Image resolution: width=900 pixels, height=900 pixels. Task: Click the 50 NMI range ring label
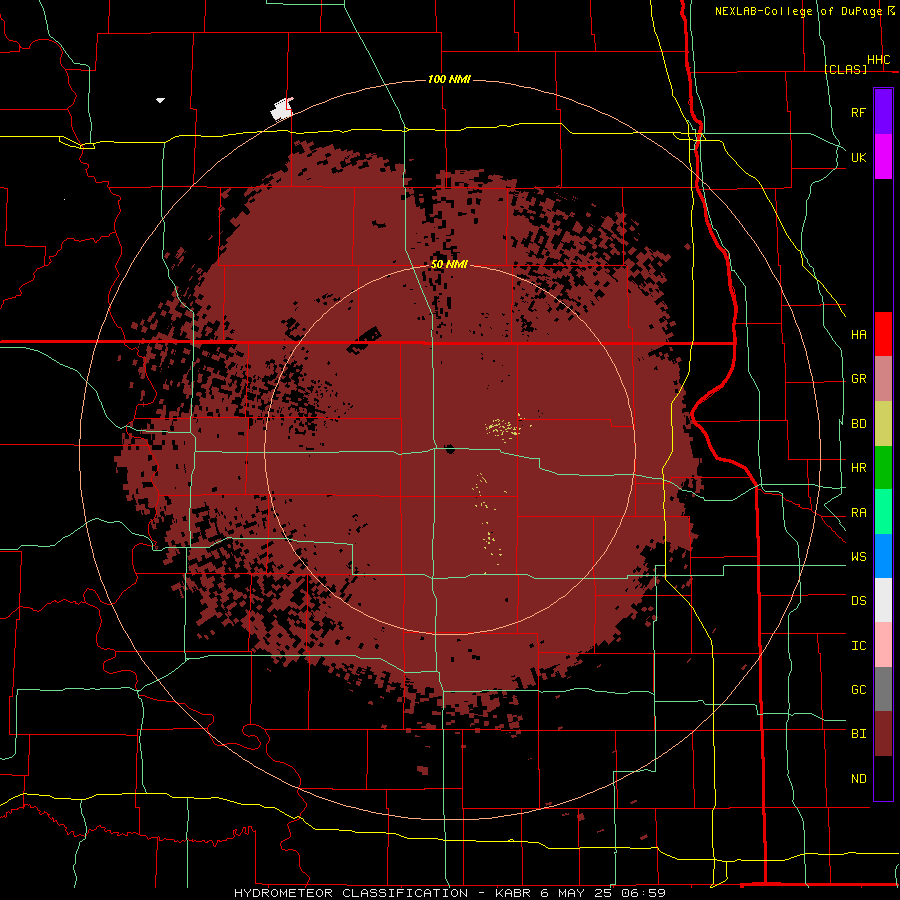point(449,264)
